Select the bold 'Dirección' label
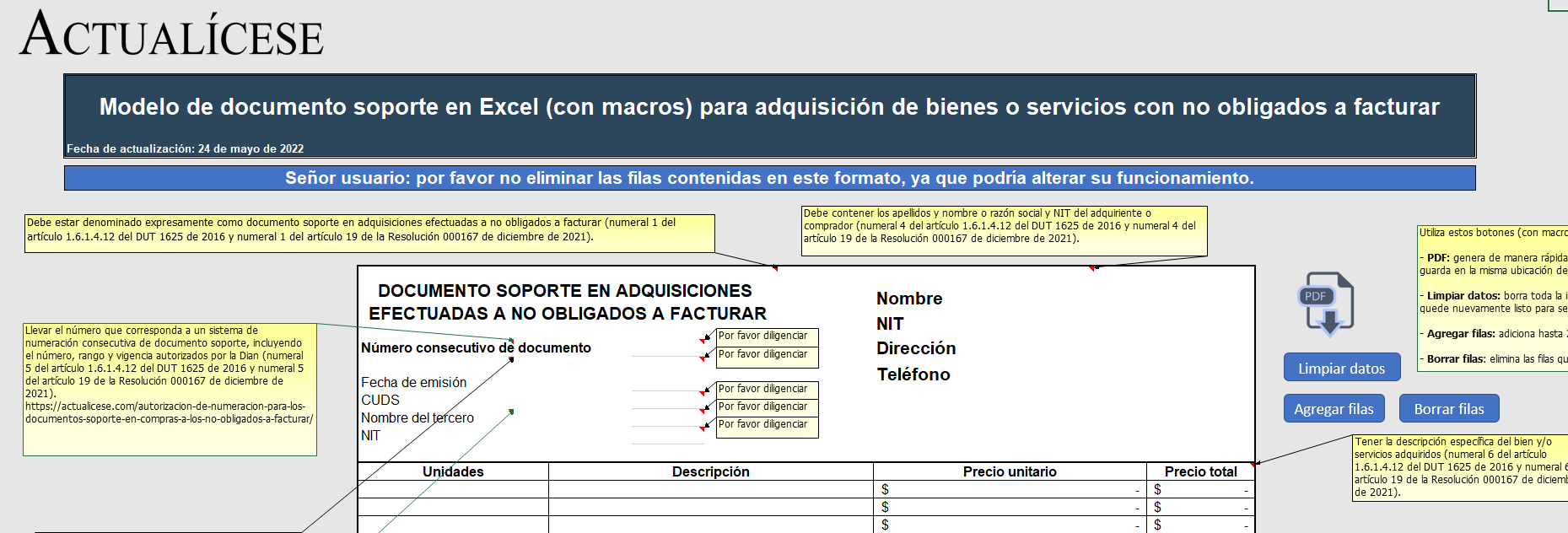 click(916, 348)
